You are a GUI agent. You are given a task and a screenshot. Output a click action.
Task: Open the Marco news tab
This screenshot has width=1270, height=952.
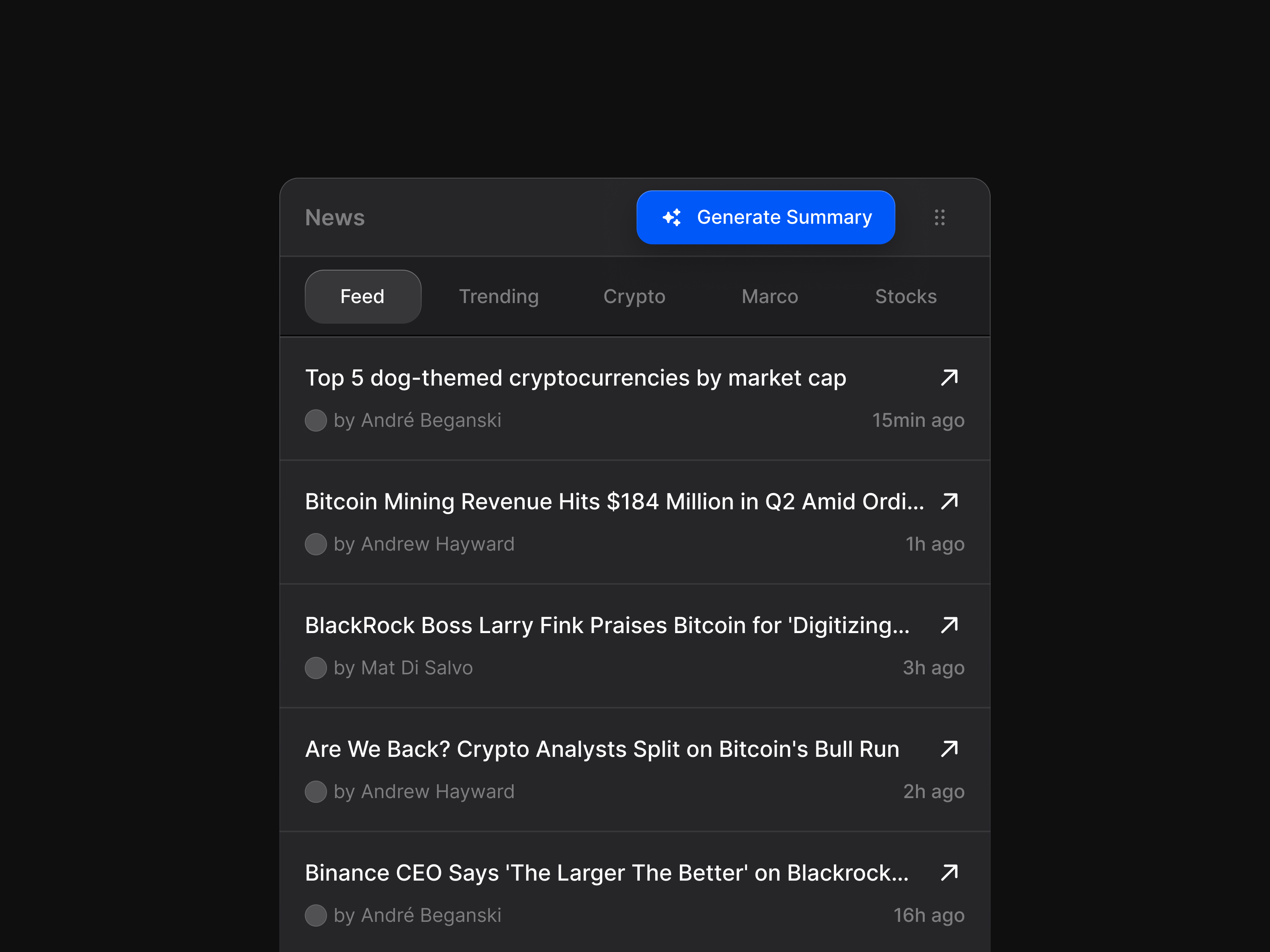coord(770,296)
